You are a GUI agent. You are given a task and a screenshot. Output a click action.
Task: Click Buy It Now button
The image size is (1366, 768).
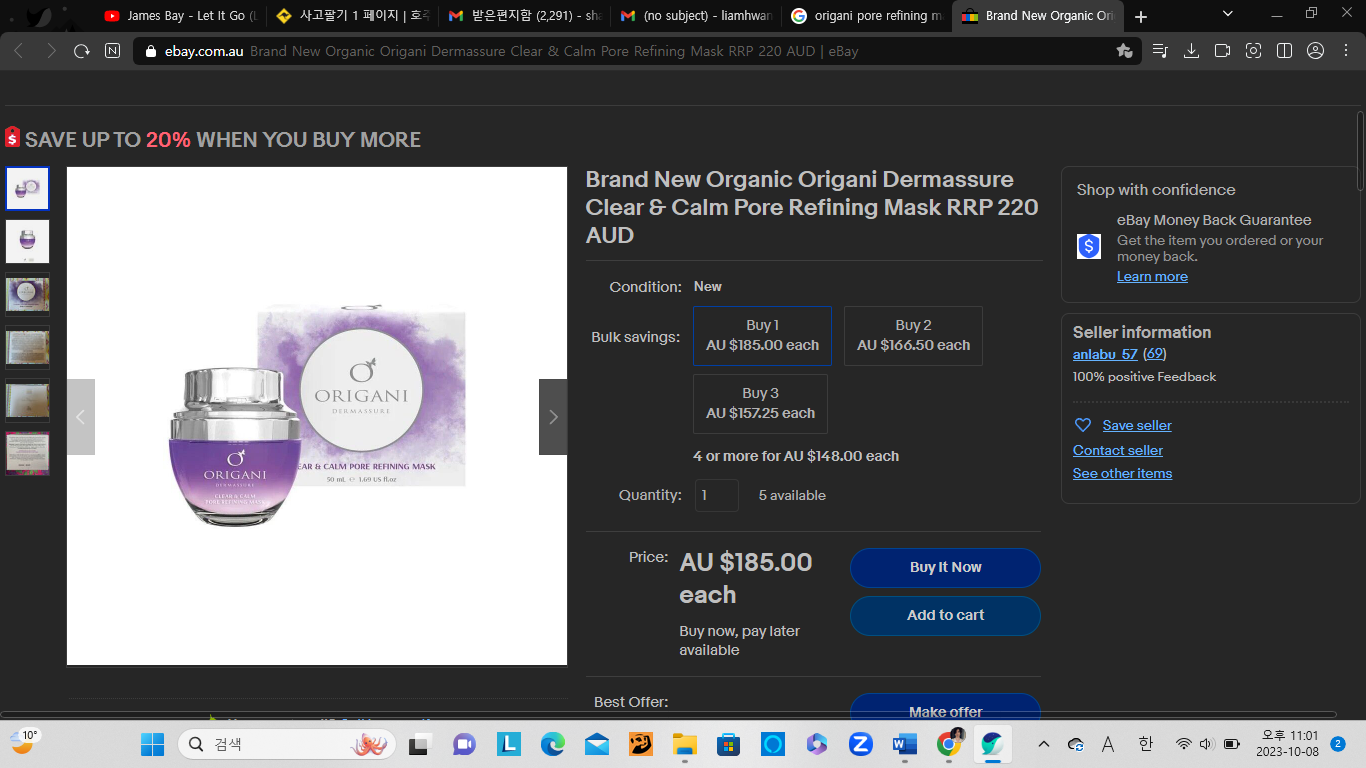point(945,567)
